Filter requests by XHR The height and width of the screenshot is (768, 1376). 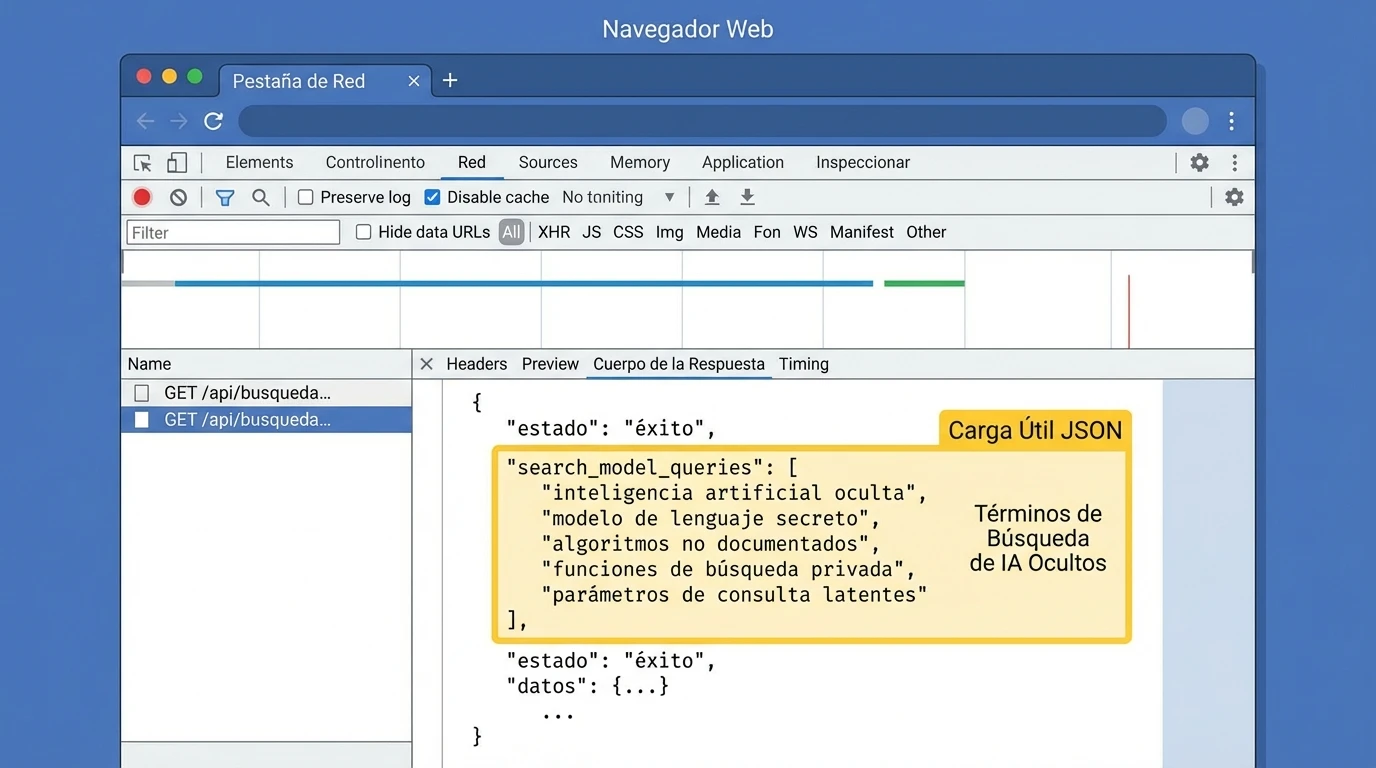coord(553,231)
